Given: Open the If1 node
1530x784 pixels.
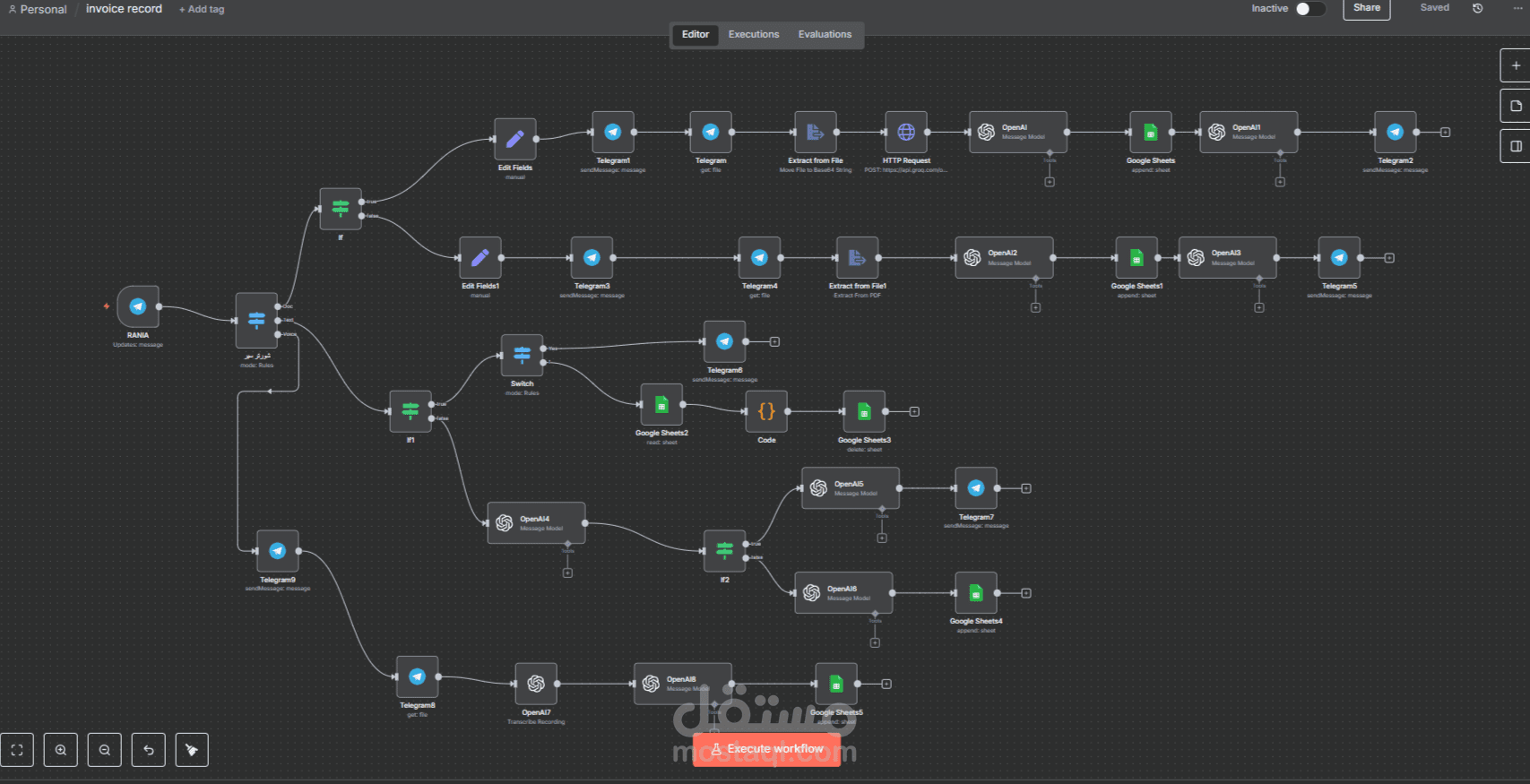Looking at the screenshot, I should (411, 411).
